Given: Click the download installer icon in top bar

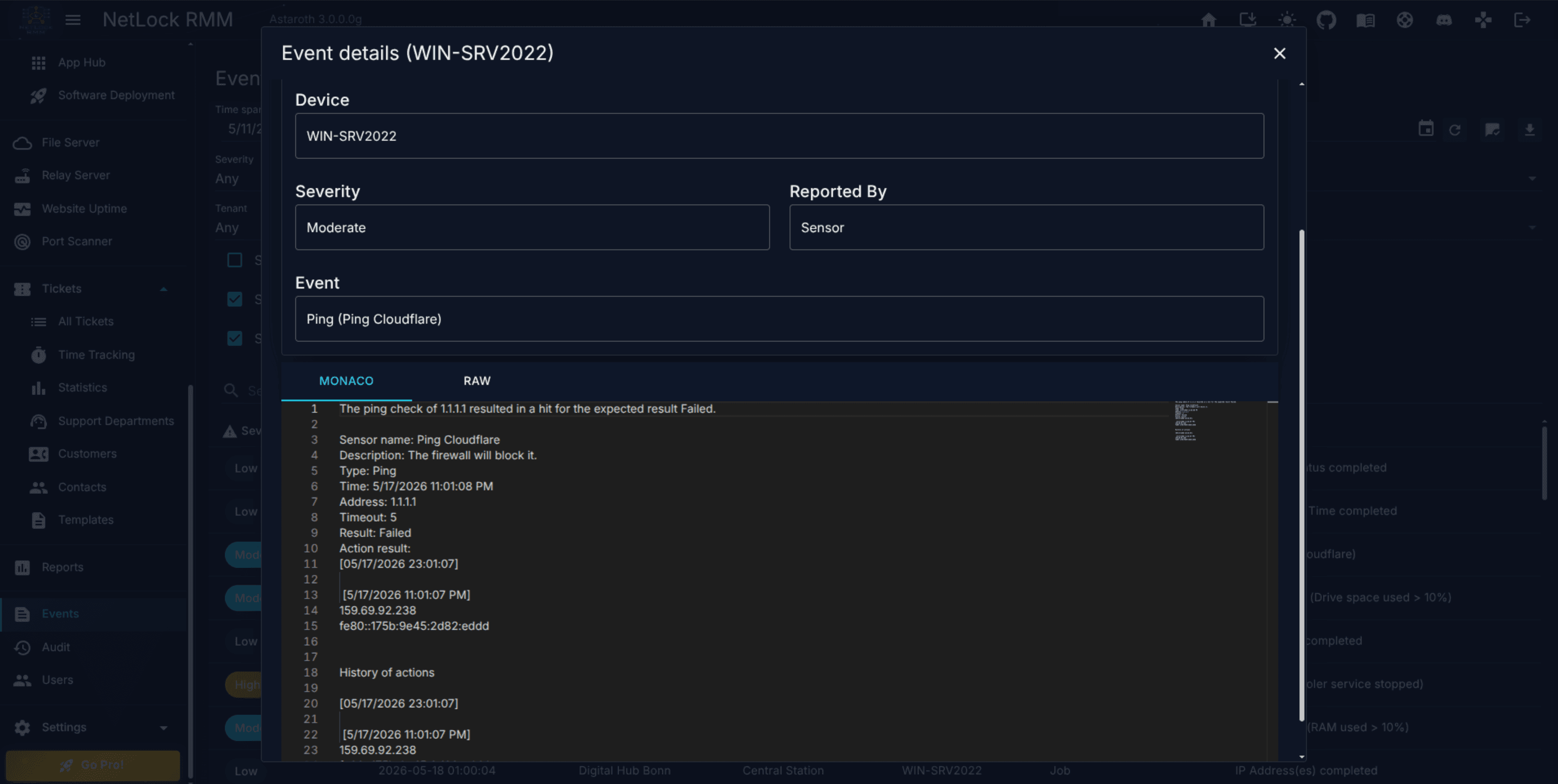Looking at the screenshot, I should point(1247,20).
